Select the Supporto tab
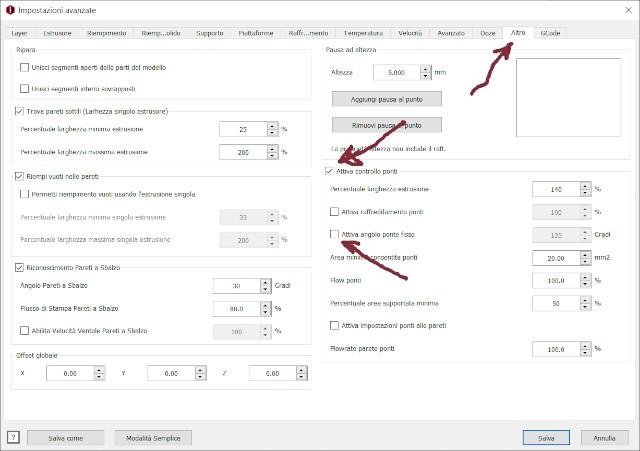This screenshot has width=640, height=451. click(209, 33)
